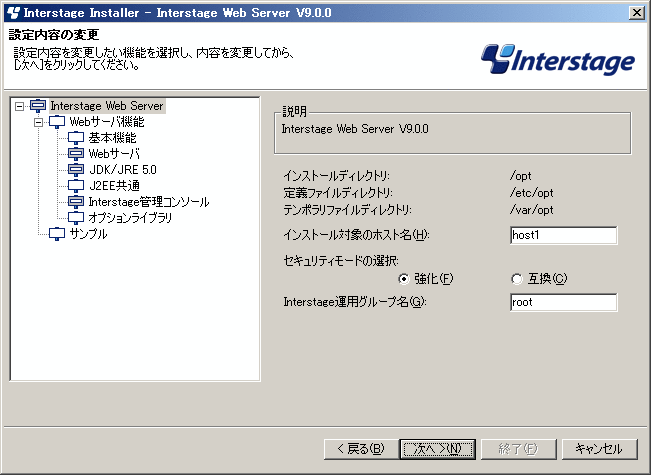Screen dimensions: 651x475
Task: Proceed with the 次へ(N) button
Action: tap(438, 449)
